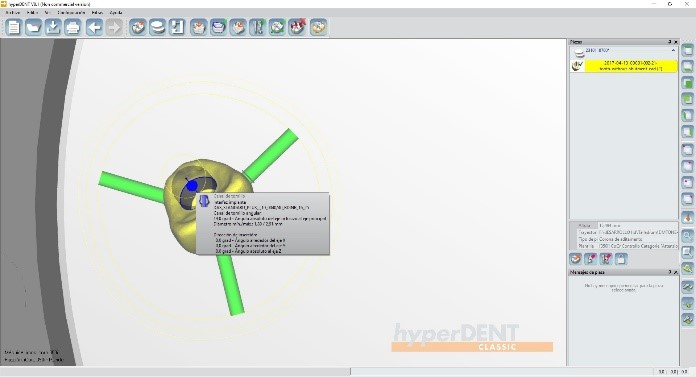The width and height of the screenshot is (696, 377).
Task: Open the Ayuda menu
Action: (x=116, y=12)
